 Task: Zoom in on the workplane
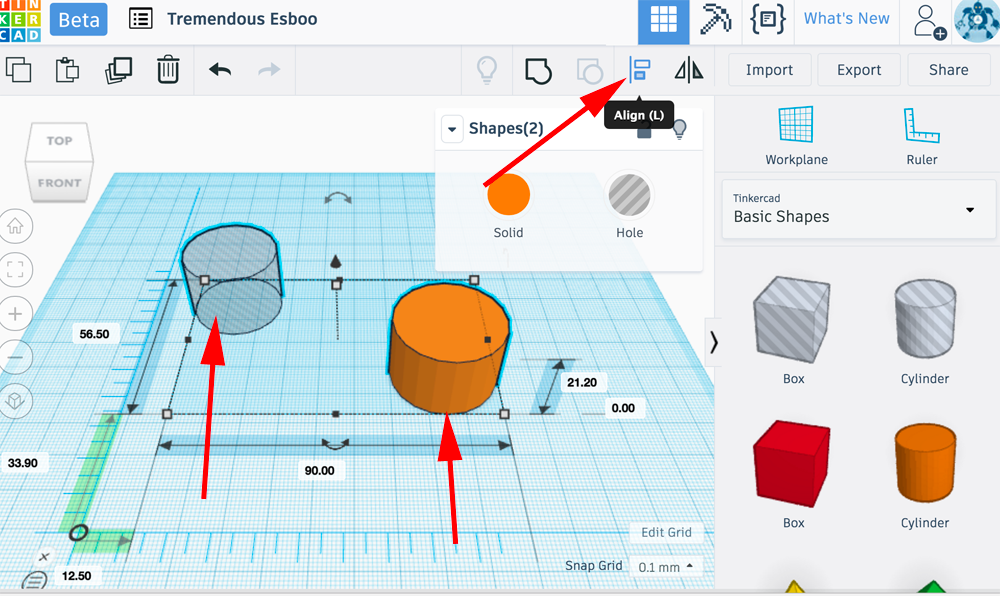pos(15,314)
